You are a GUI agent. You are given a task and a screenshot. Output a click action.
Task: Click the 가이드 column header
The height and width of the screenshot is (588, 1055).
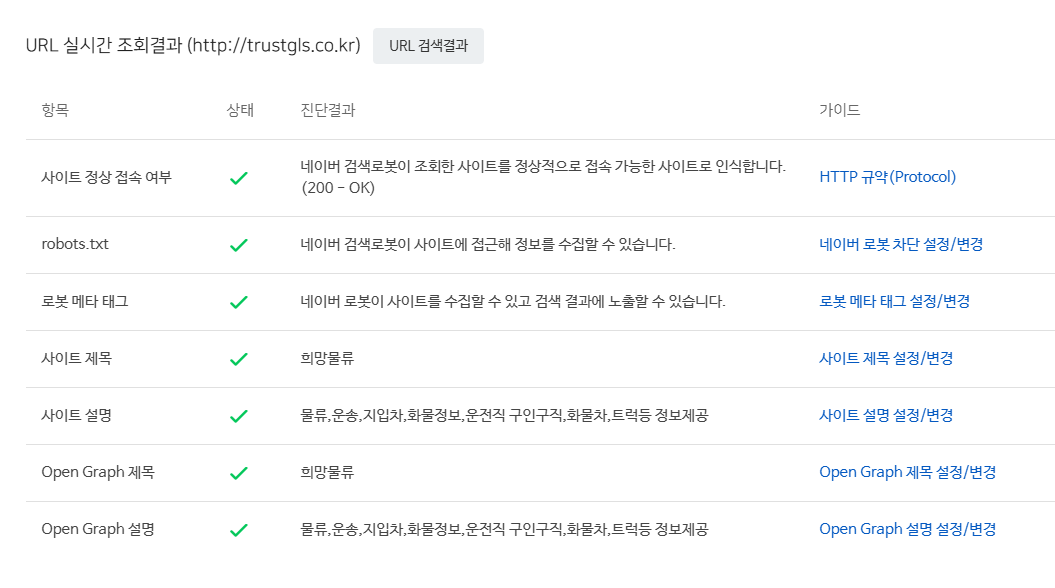click(839, 110)
